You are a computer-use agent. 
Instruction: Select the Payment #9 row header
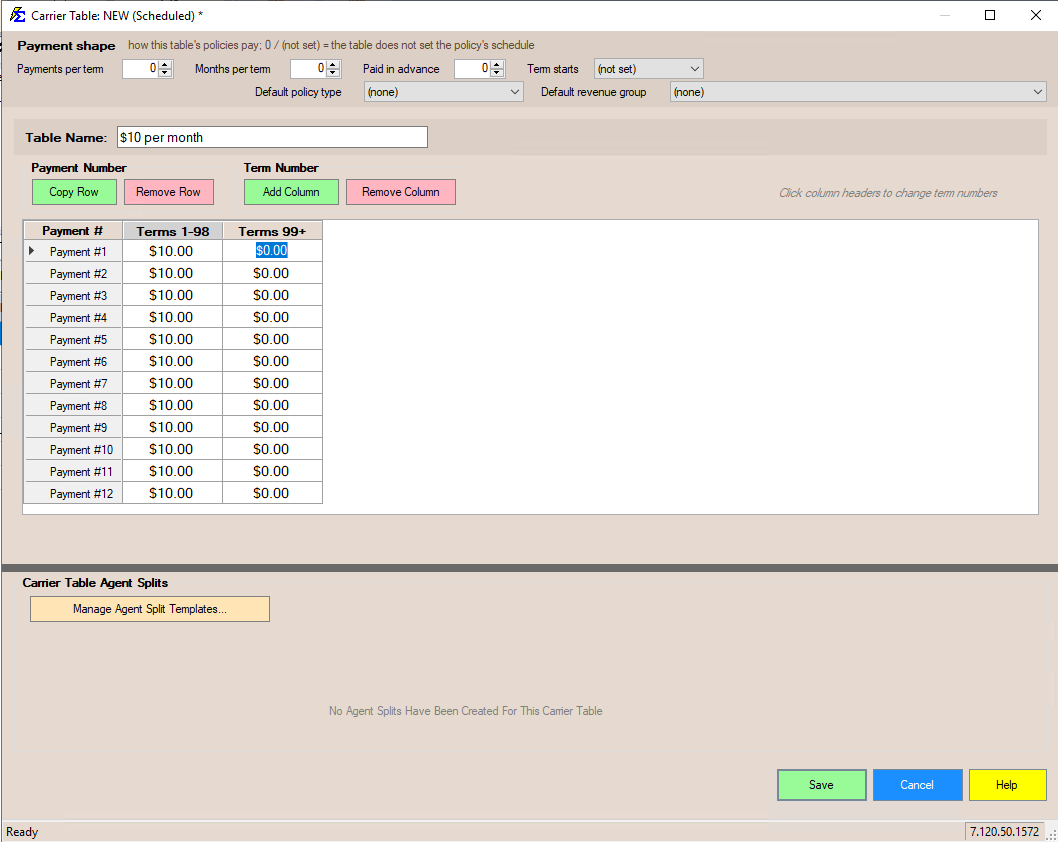tap(73, 427)
